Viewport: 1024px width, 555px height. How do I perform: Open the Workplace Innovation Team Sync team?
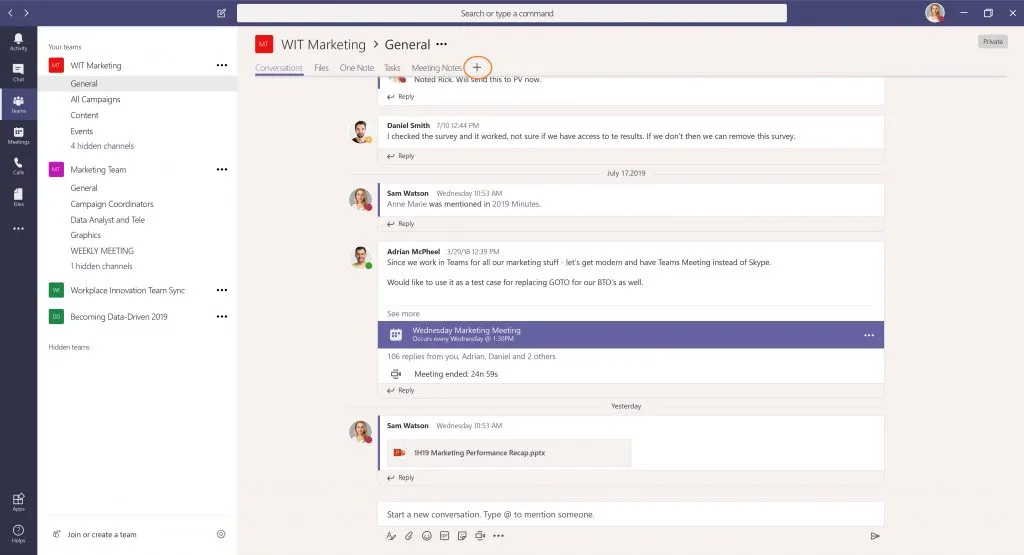(127, 291)
